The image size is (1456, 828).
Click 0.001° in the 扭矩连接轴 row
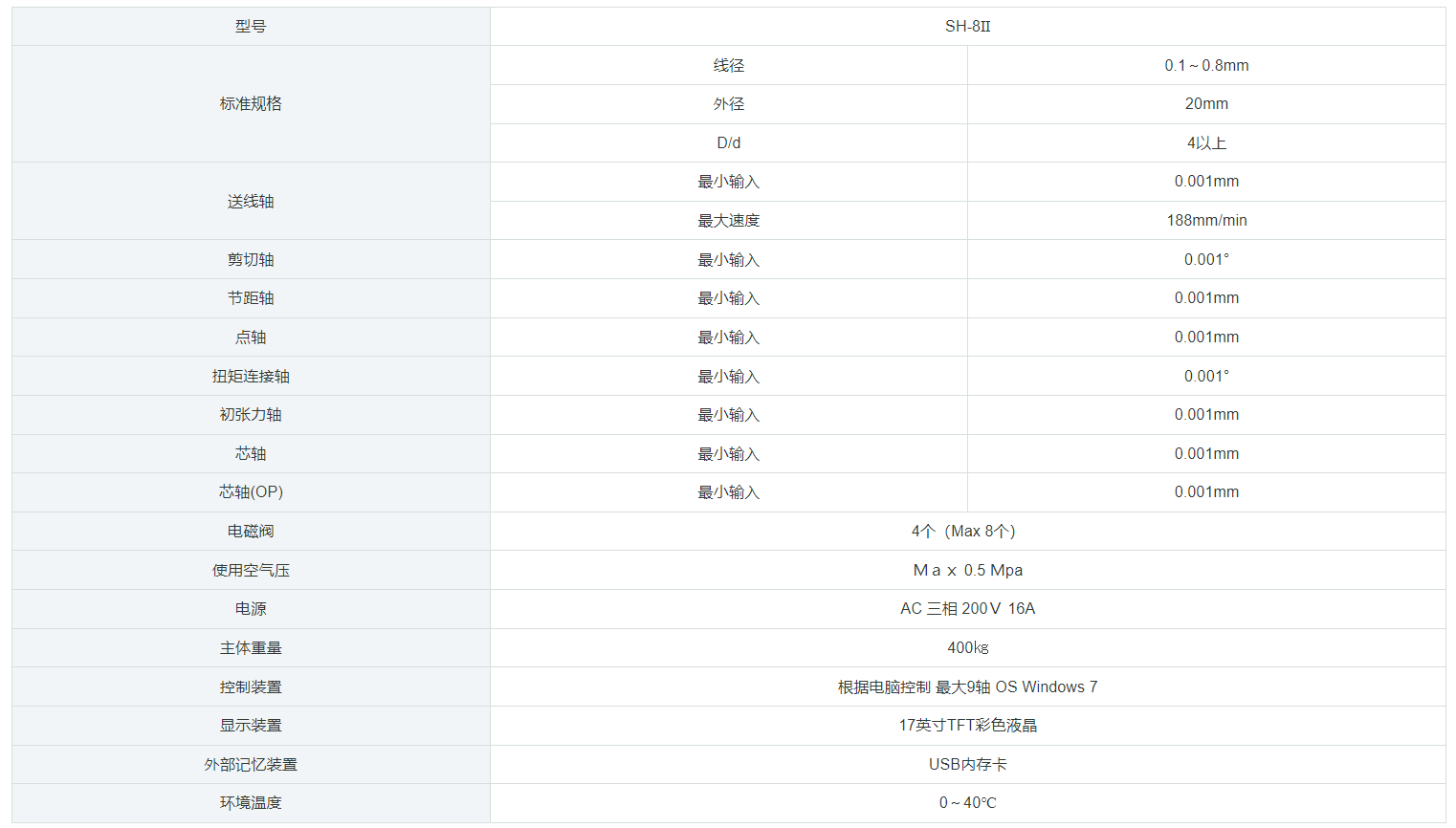(x=1206, y=377)
